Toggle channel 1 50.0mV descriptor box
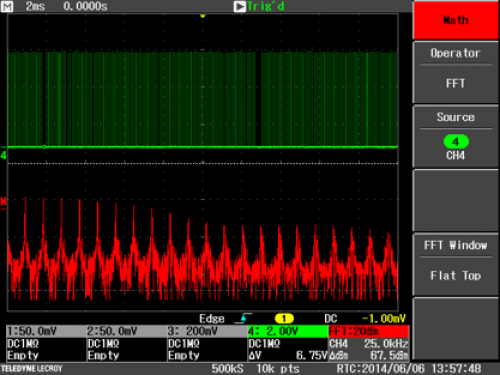500x375 pixels. click(46, 343)
